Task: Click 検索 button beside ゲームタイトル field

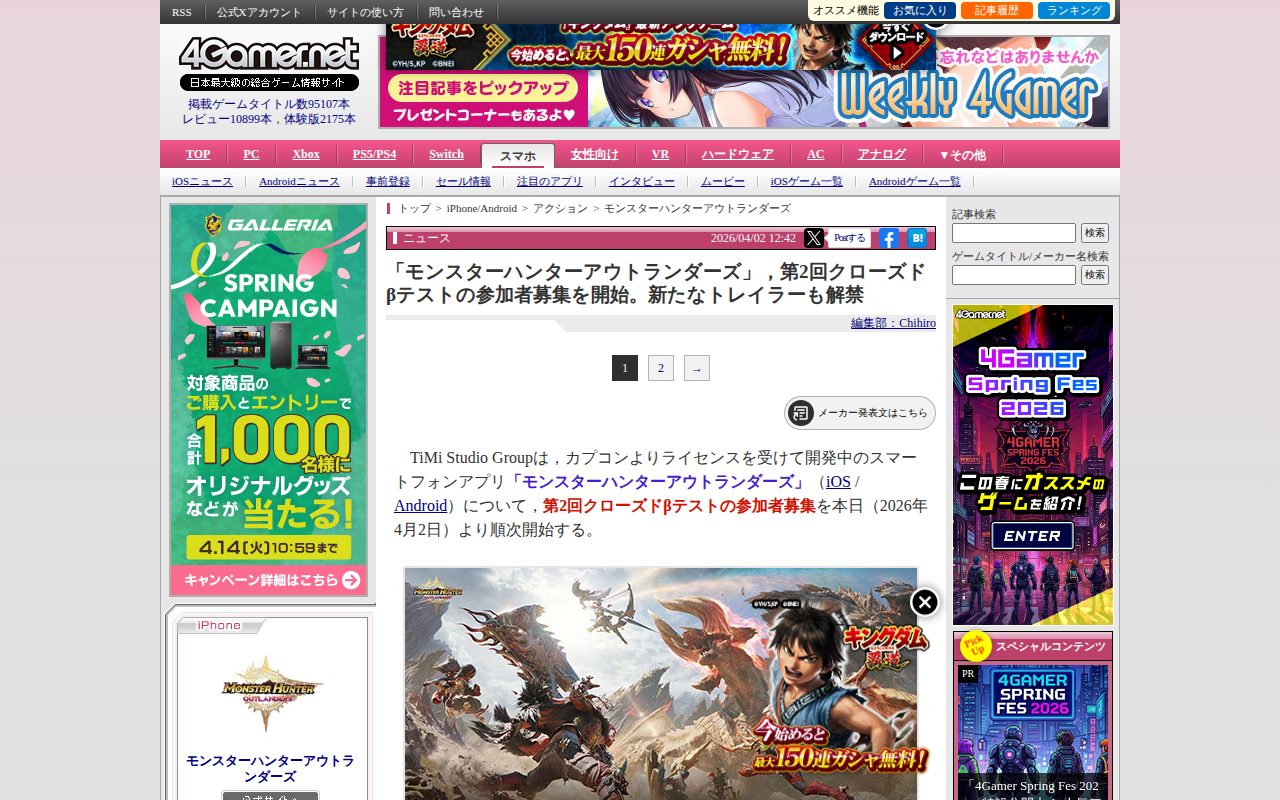Action: (x=1095, y=275)
